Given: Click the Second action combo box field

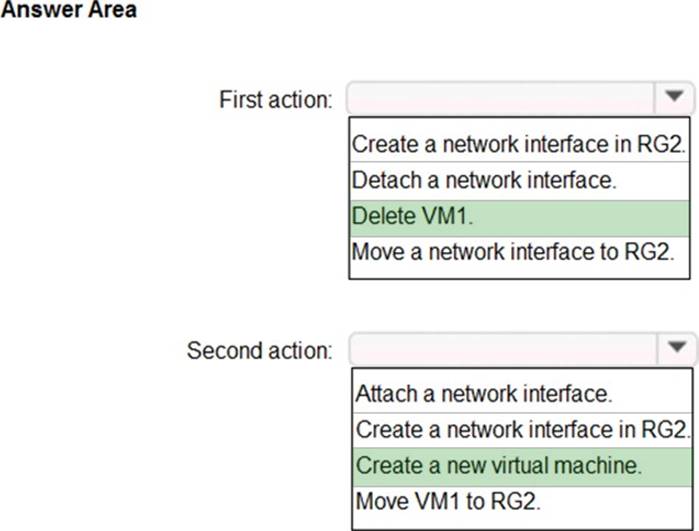Looking at the screenshot, I should point(500,349).
